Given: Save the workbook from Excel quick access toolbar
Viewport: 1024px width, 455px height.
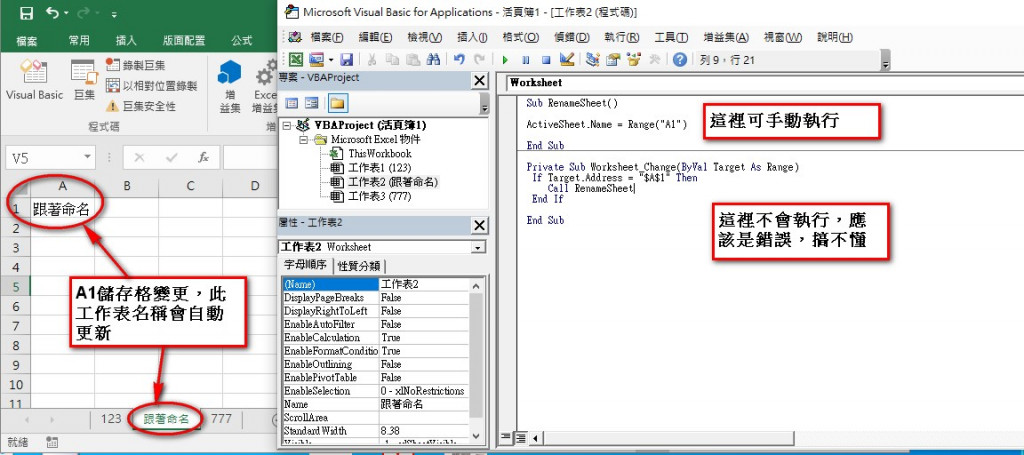Looking at the screenshot, I should [26, 12].
